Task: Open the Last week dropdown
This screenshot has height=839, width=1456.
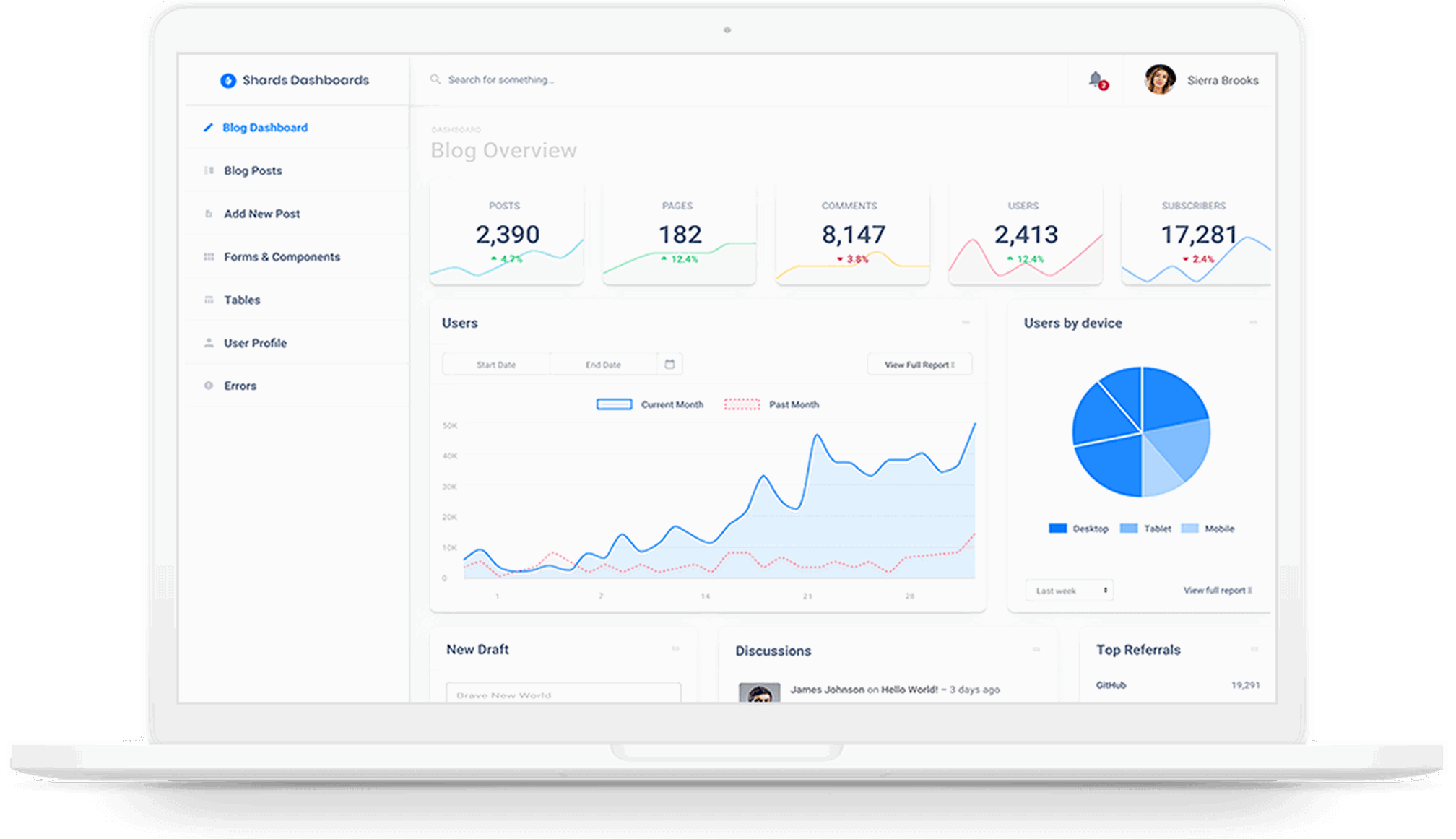Action: [1069, 591]
